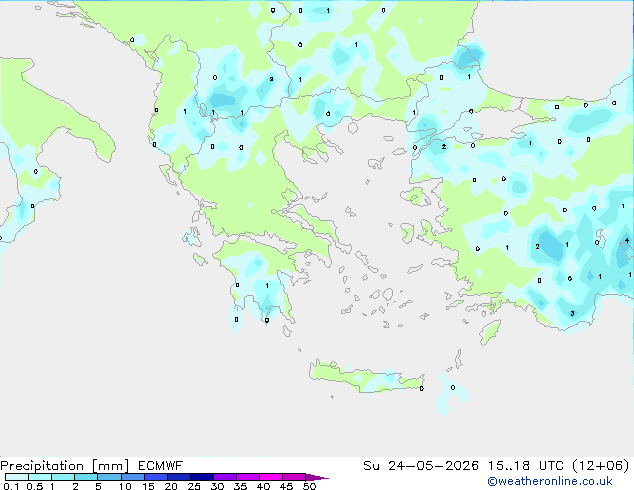This screenshot has width=634, height=490.
Task: Select the 1–2 mm legend swatch
Action: [63, 477]
